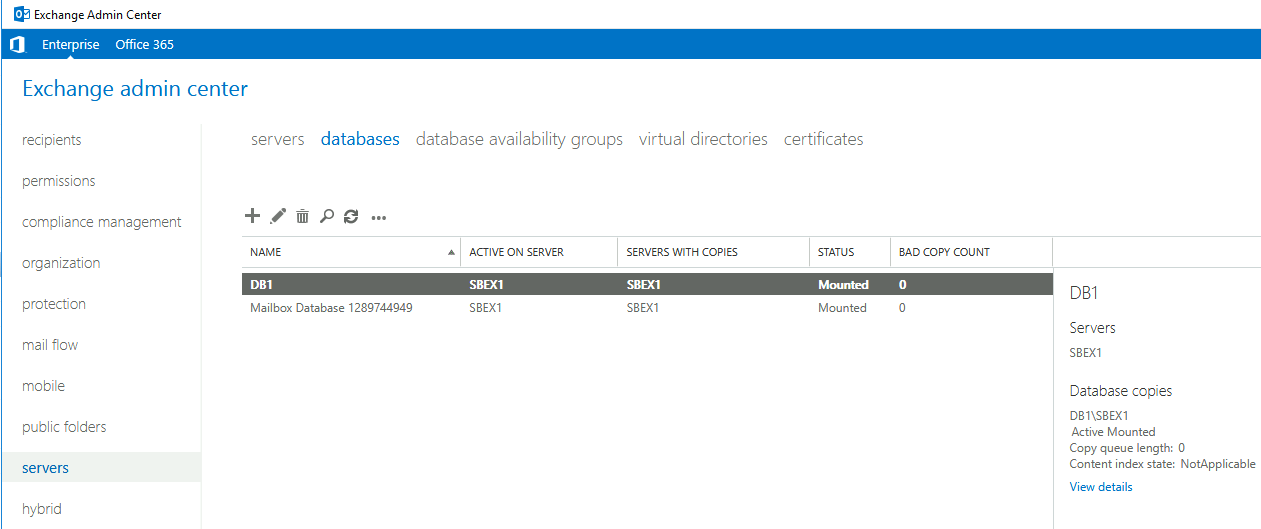Switch to the Office 365 tab

click(x=144, y=44)
